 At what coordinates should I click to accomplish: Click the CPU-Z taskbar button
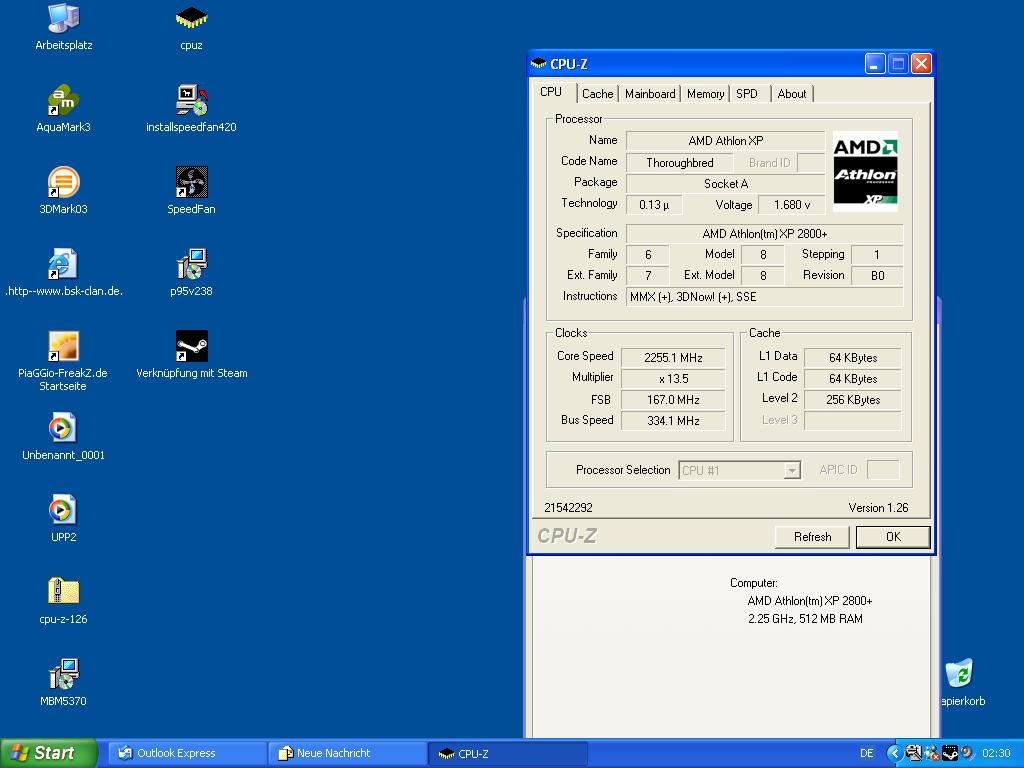[x=509, y=754]
